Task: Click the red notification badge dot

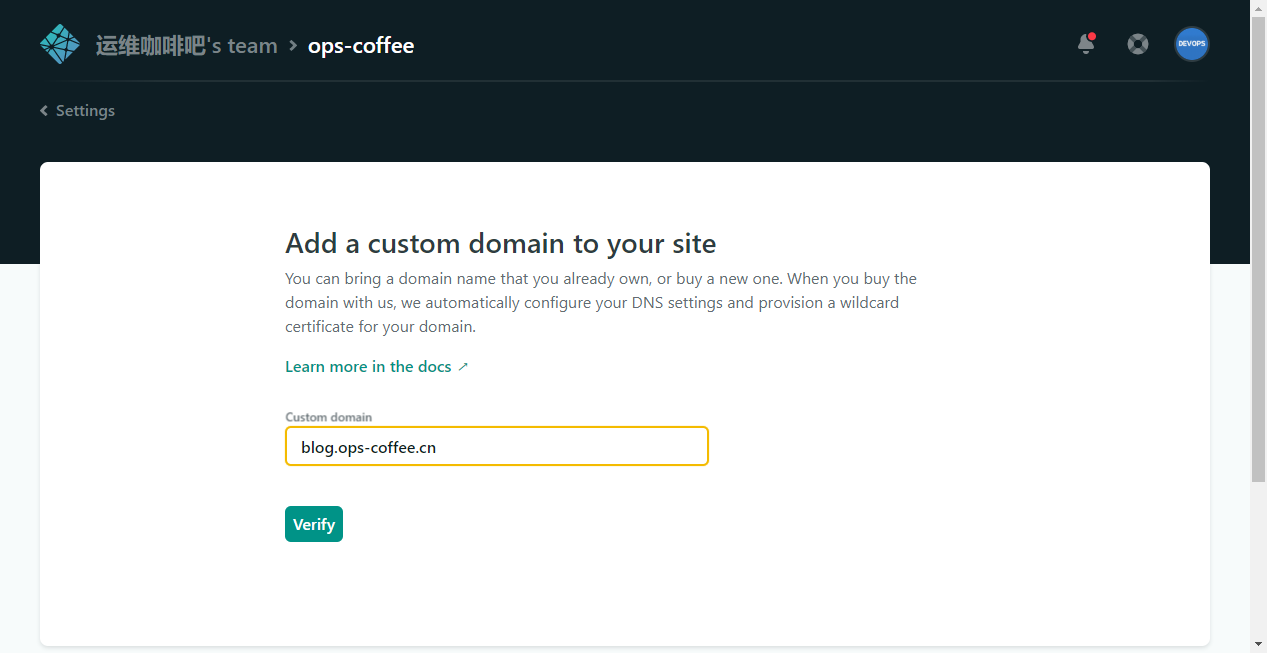Action: click(1092, 37)
